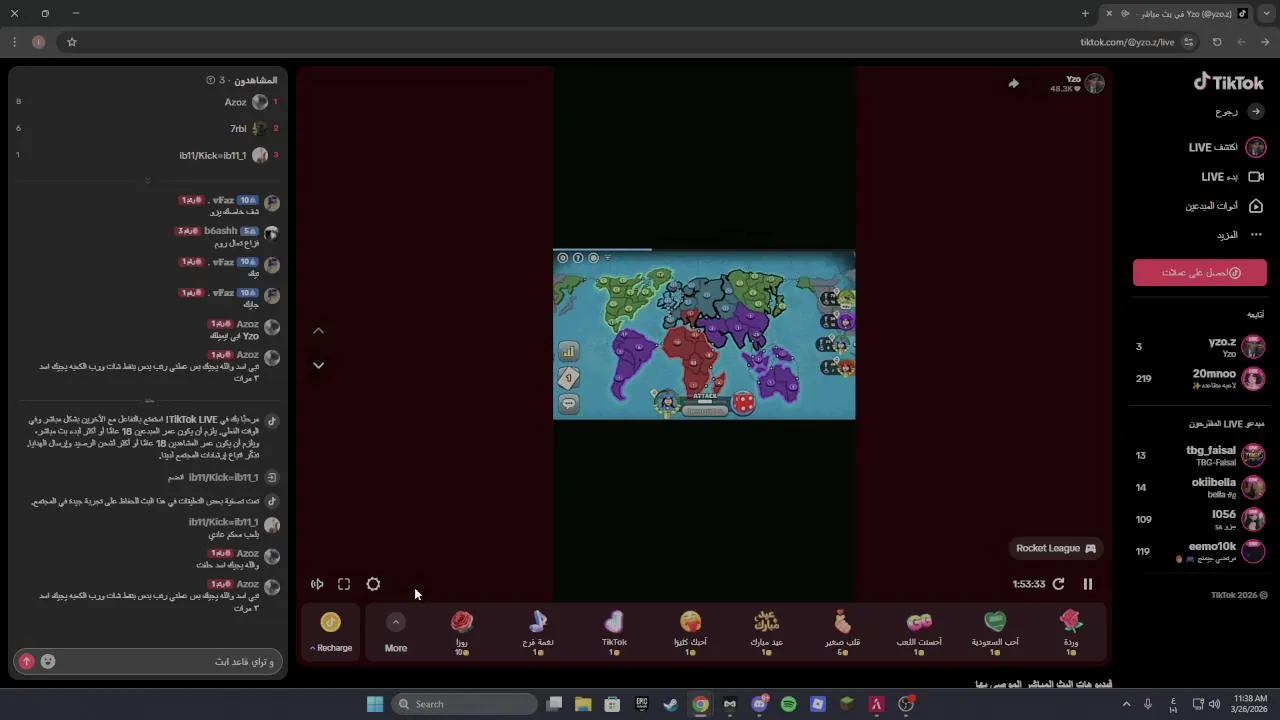Send the وردة rose gift
Viewport: 1280px width, 720px height.
(x=1071, y=633)
